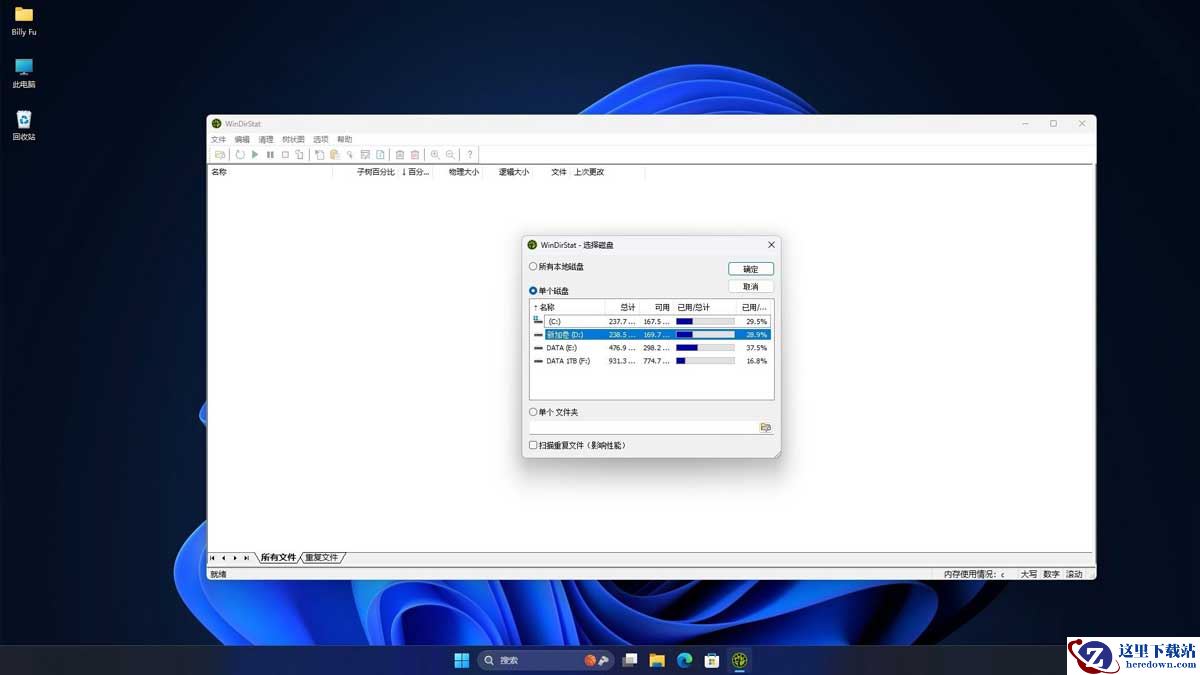
Task: Click the 逻辑大小 column header
Action: (514, 172)
